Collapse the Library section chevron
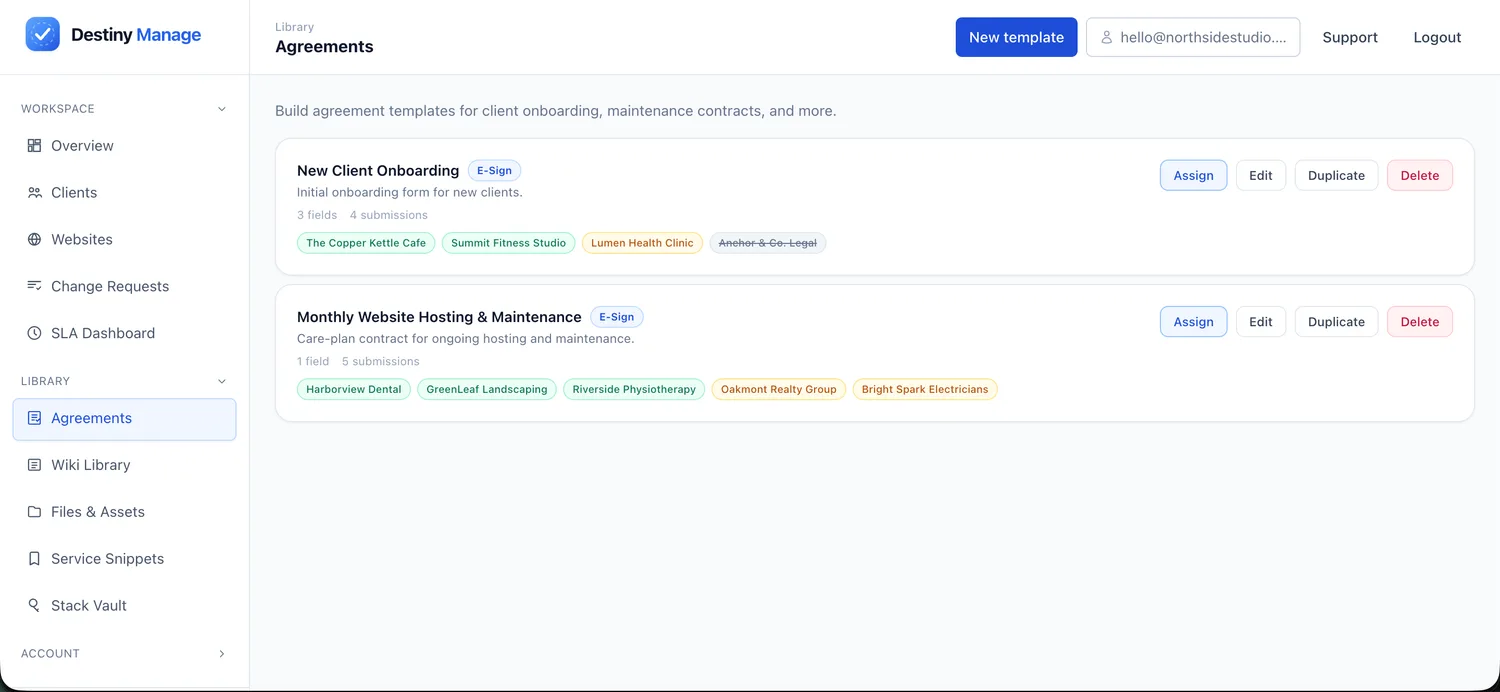This screenshot has width=1500, height=692. pyautogui.click(x=222, y=381)
